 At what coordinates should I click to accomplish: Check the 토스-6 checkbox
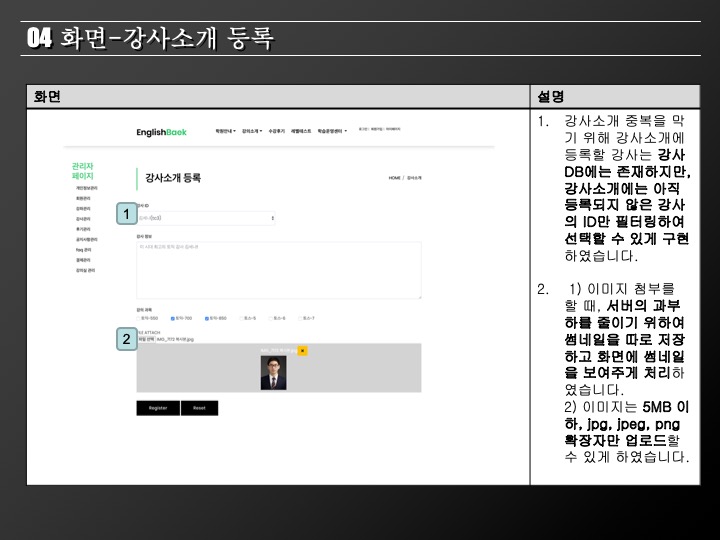pyautogui.click(x=270, y=318)
